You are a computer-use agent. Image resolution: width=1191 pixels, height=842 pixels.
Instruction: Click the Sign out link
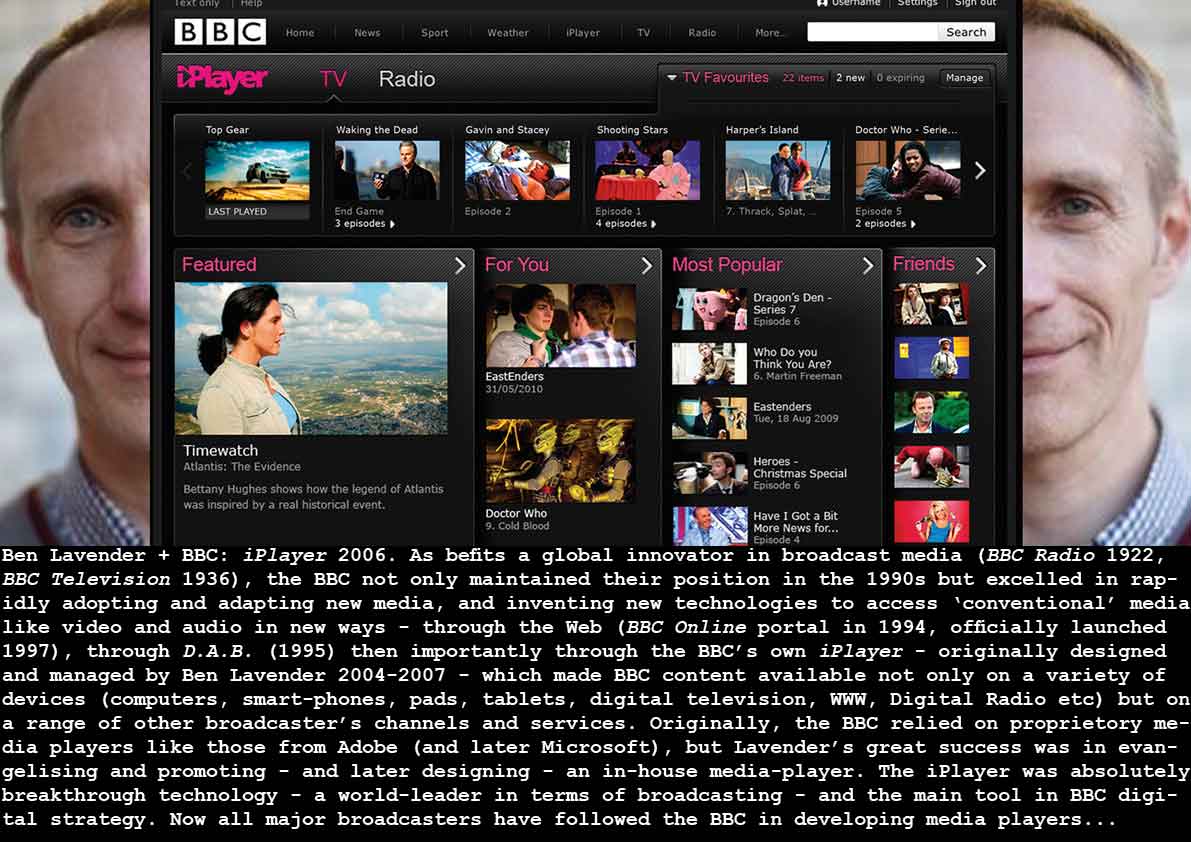[x=974, y=3]
